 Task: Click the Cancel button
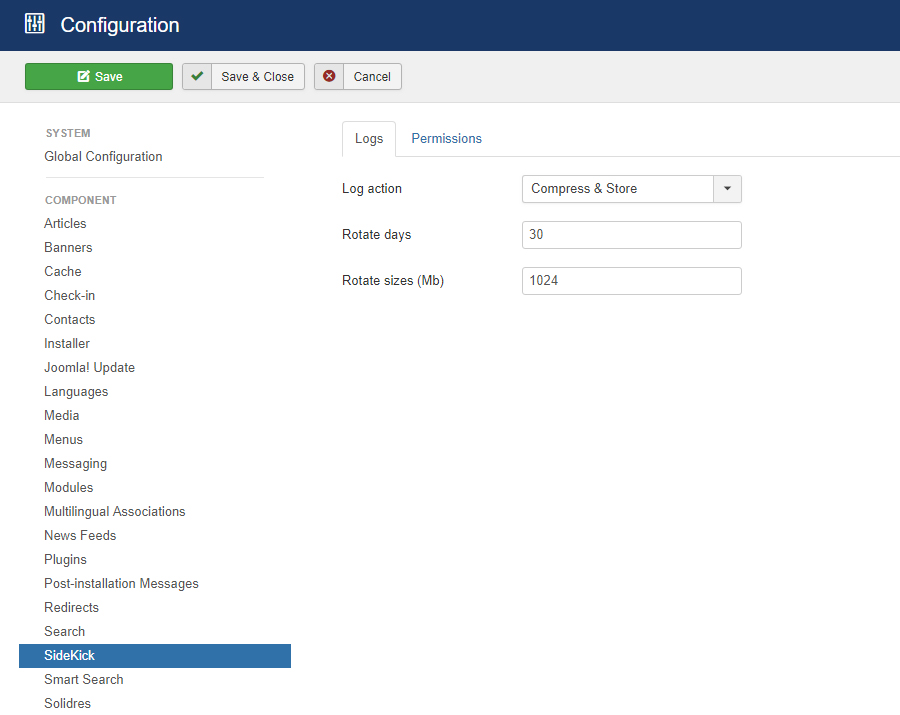point(357,76)
